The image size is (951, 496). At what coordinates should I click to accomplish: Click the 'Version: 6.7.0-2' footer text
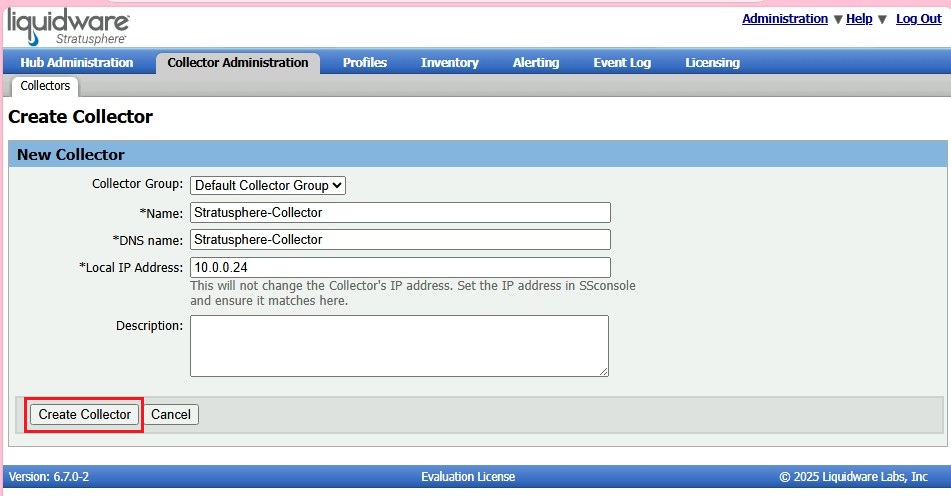click(49, 477)
